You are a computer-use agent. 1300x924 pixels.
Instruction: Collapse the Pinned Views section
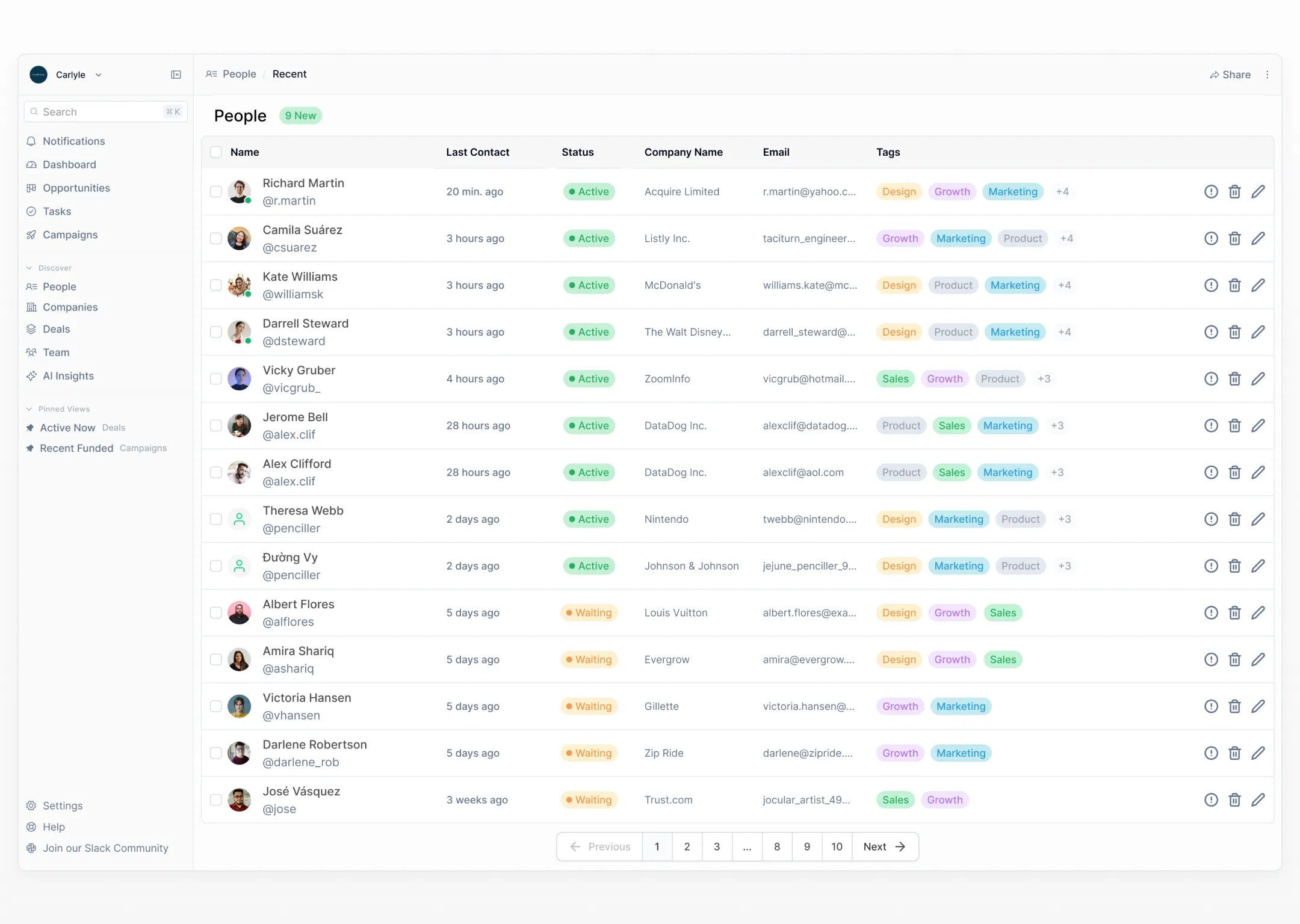point(29,409)
